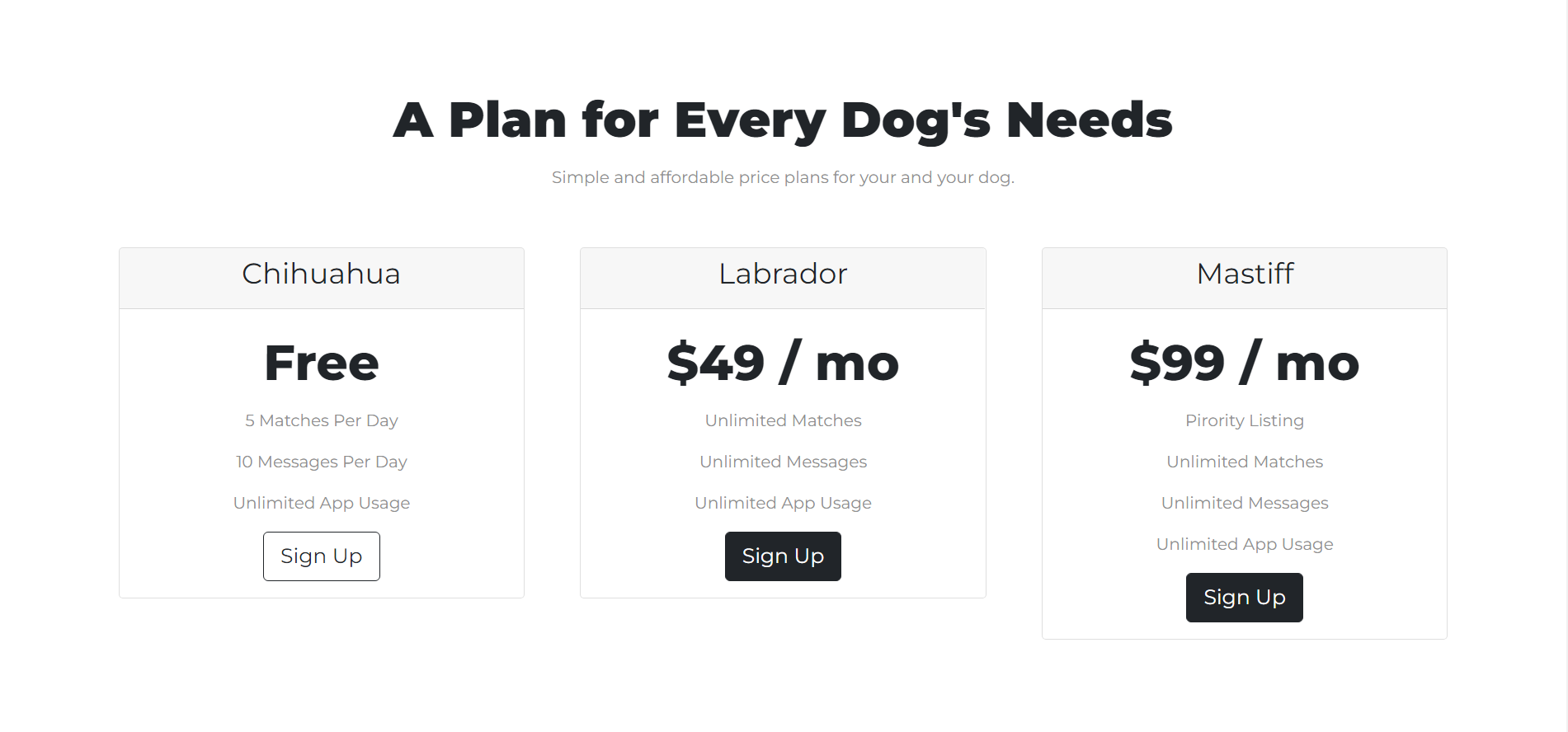Click Unlimited App Usage under Chihuahua plan
This screenshot has height=732, width=1568.
click(x=321, y=503)
